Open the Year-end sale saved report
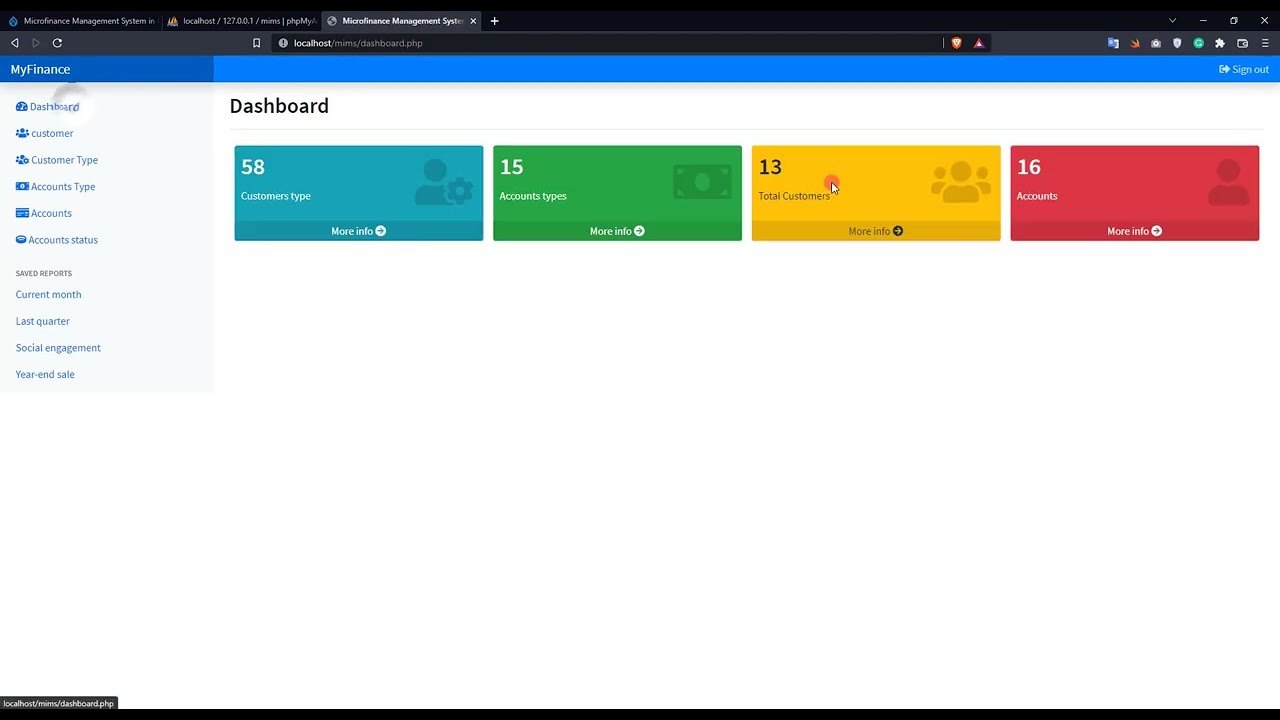The height and width of the screenshot is (720, 1280). [x=45, y=375]
